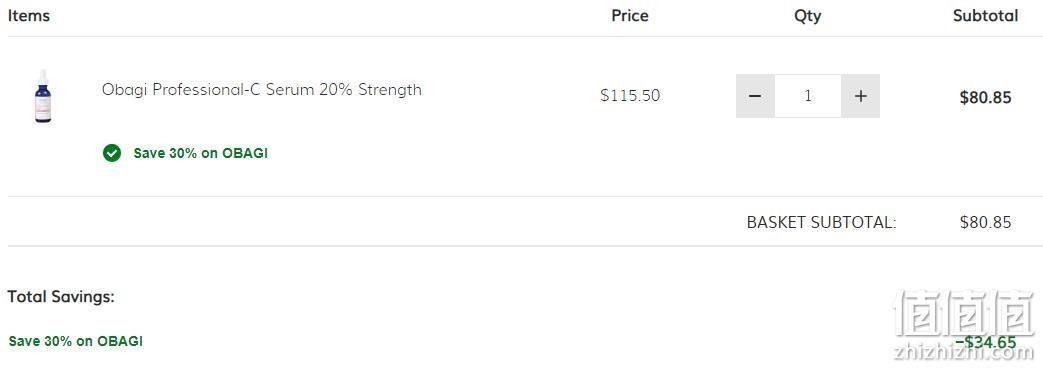This screenshot has width=1043, height=369.
Task: Click the green checkmark offer icon
Action: [112, 153]
